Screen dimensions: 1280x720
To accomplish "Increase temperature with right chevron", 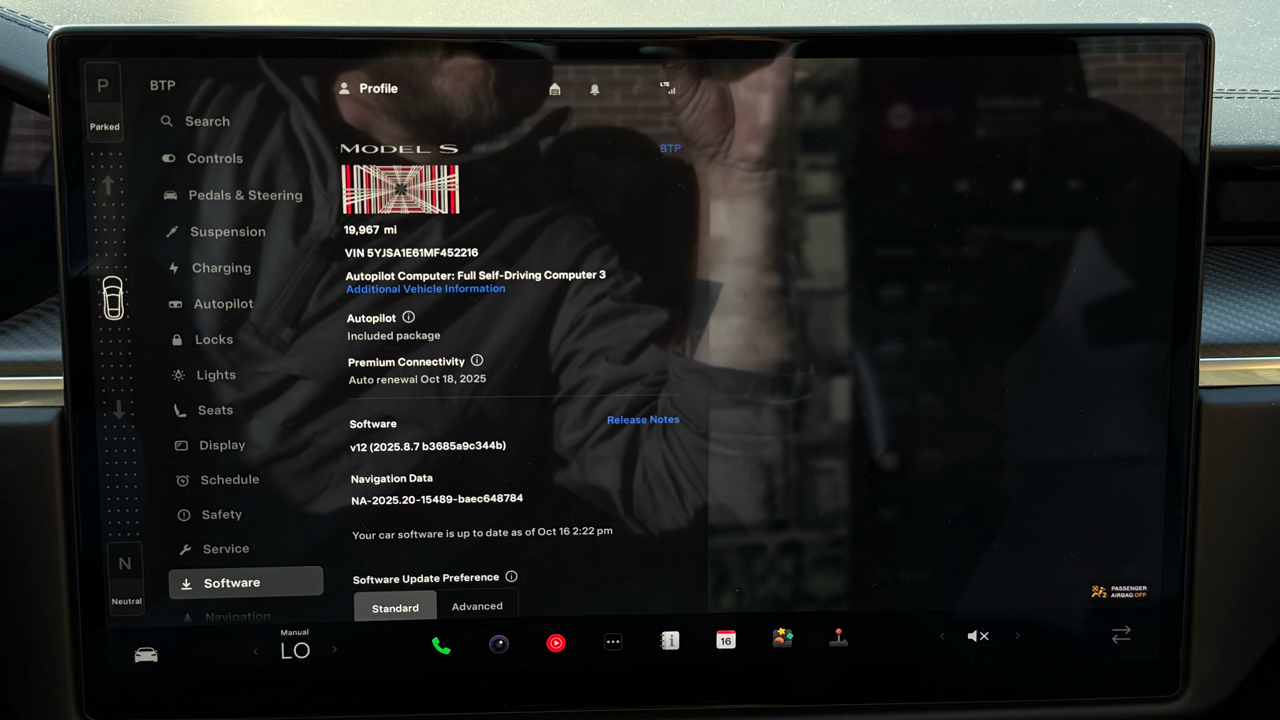I will [x=334, y=650].
